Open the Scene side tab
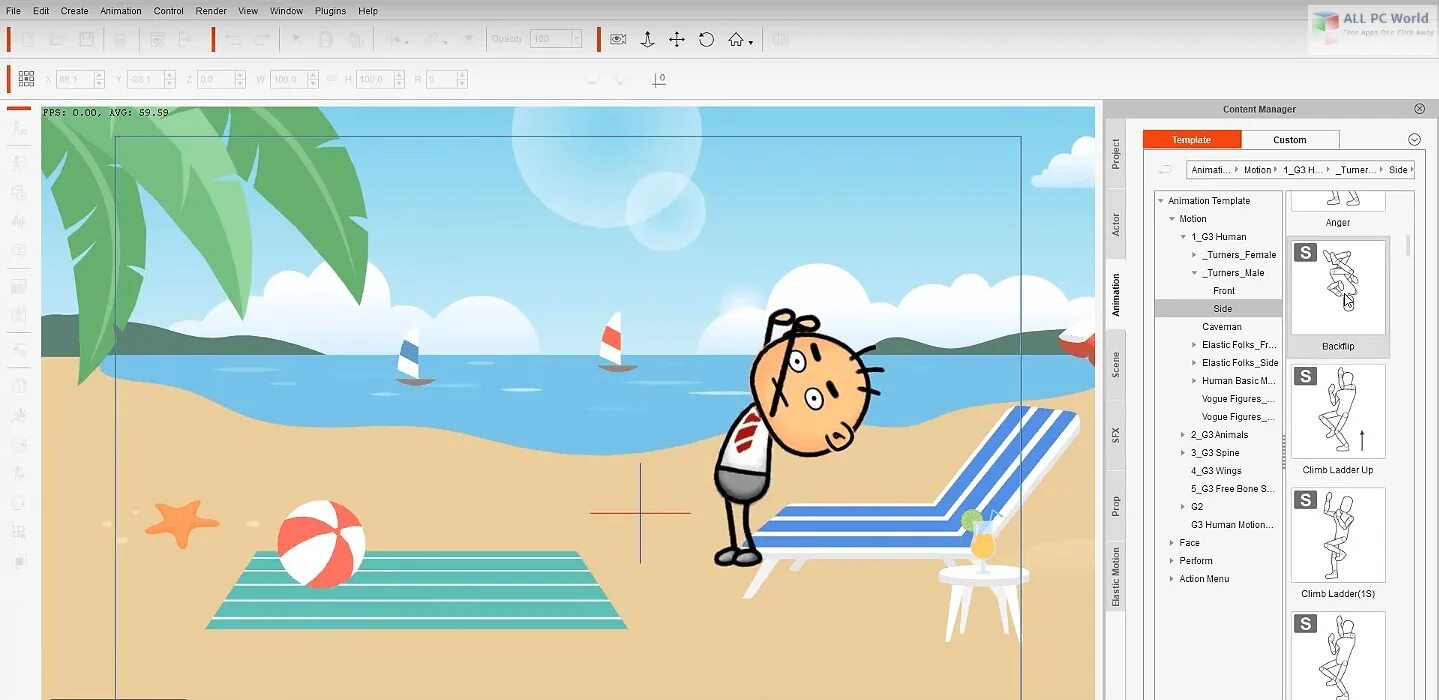 1116,365
